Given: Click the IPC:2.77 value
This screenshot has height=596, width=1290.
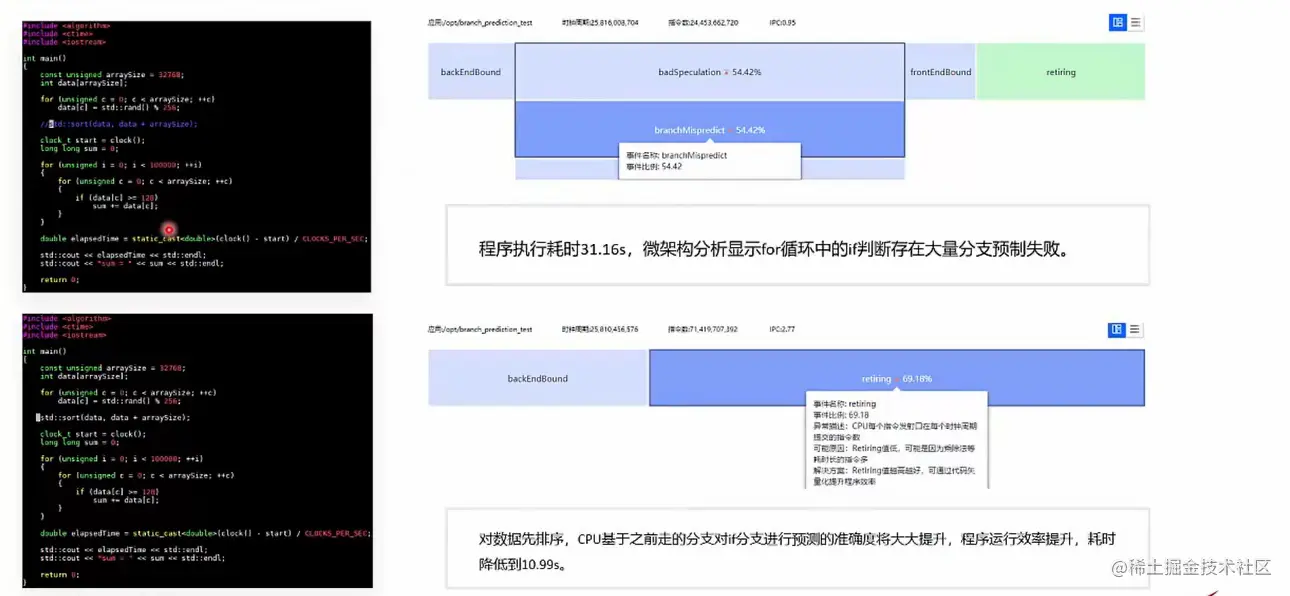Looking at the screenshot, I should 783,329.
